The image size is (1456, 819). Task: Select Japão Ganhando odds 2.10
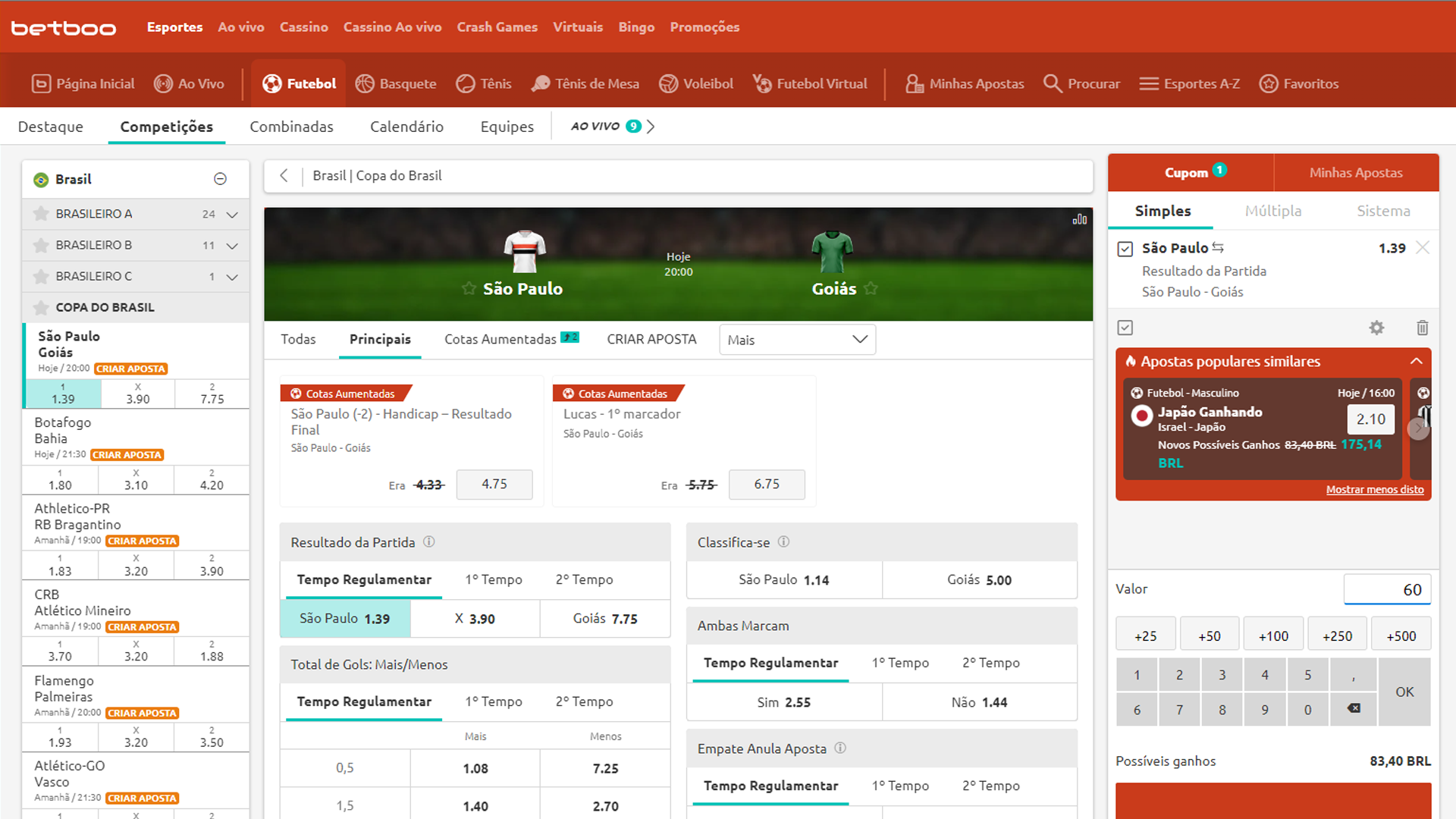(x=1370, y=419)
